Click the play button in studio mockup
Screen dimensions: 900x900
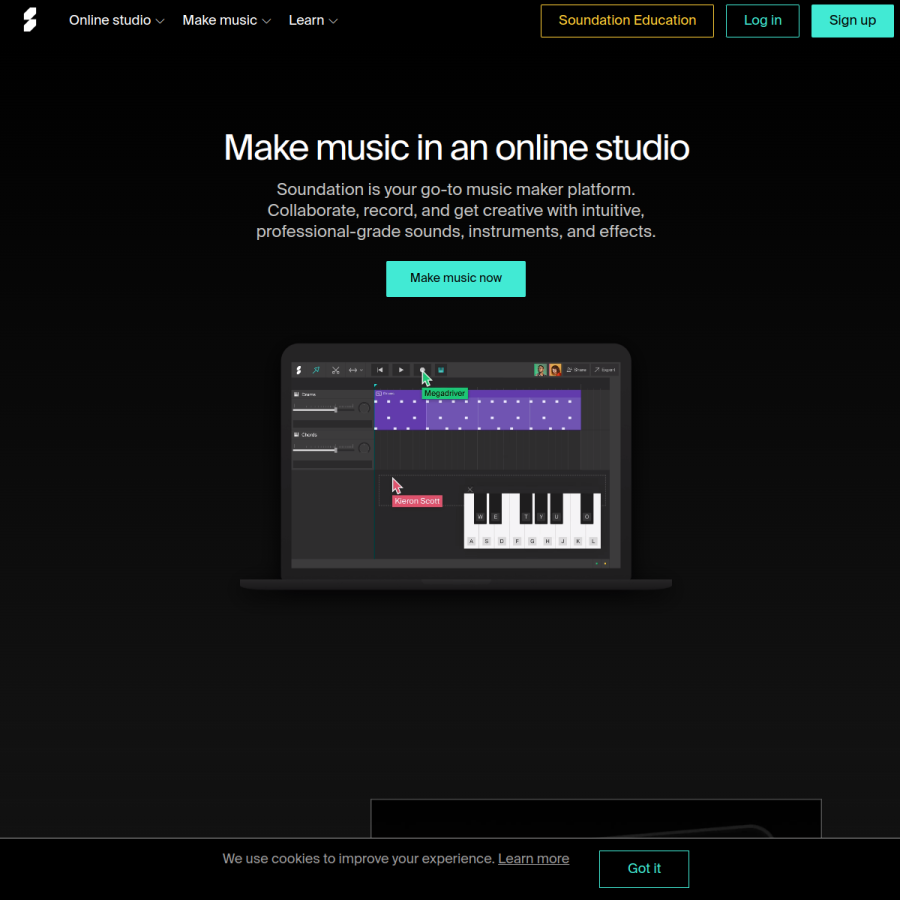(x=401, y=370)
